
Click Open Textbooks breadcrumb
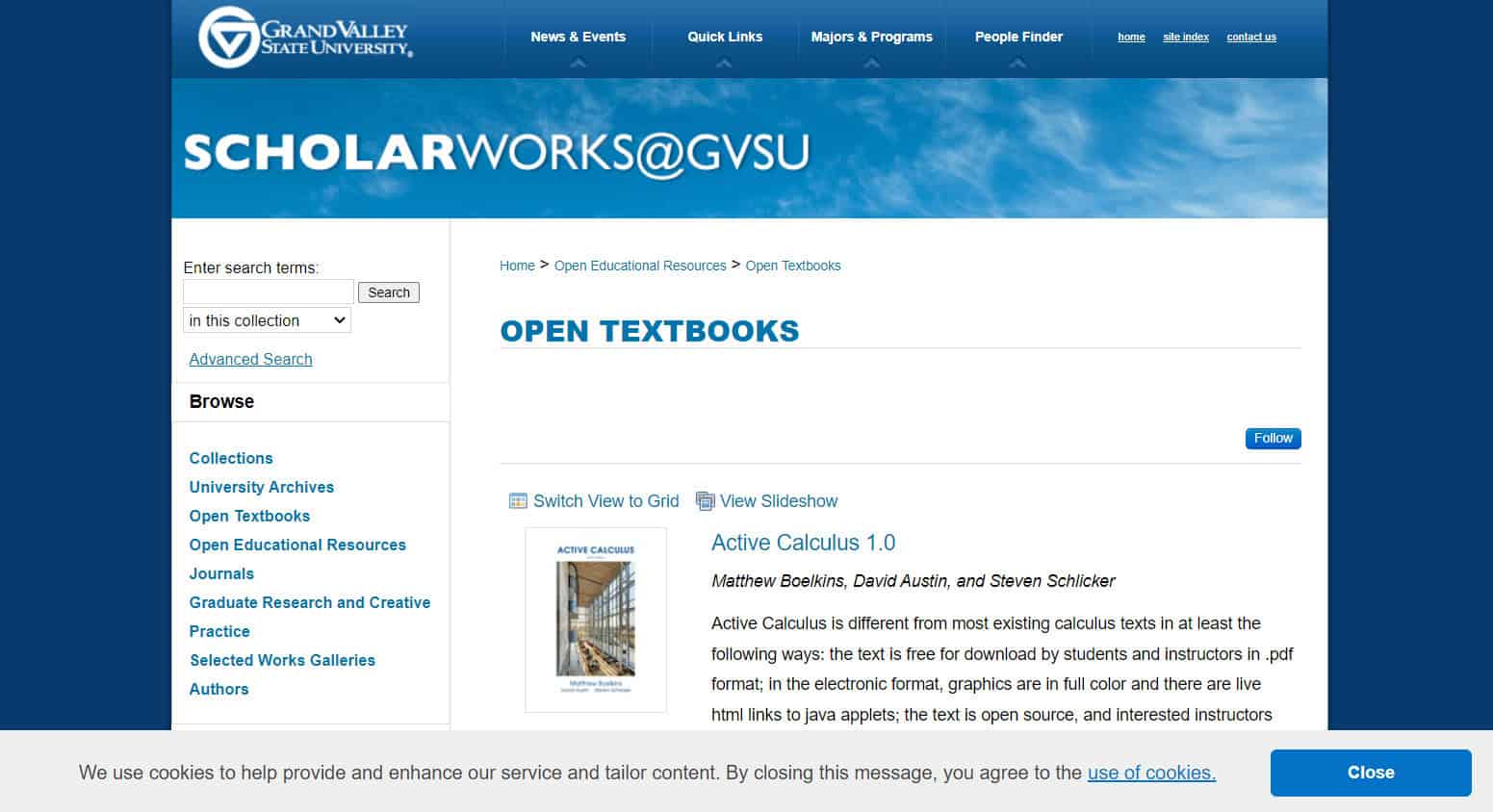(793, 266)
